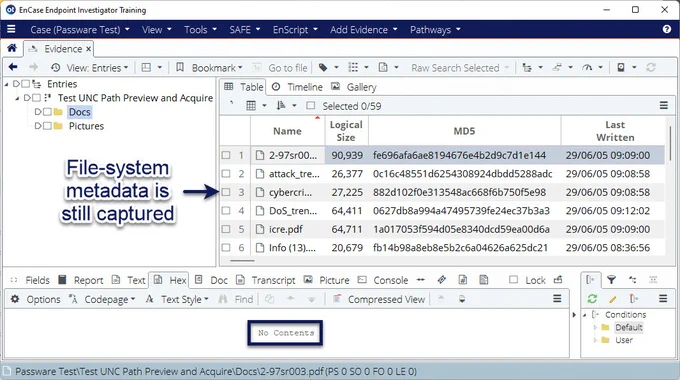Open the hex view pane options menu icon

[557, 298]
